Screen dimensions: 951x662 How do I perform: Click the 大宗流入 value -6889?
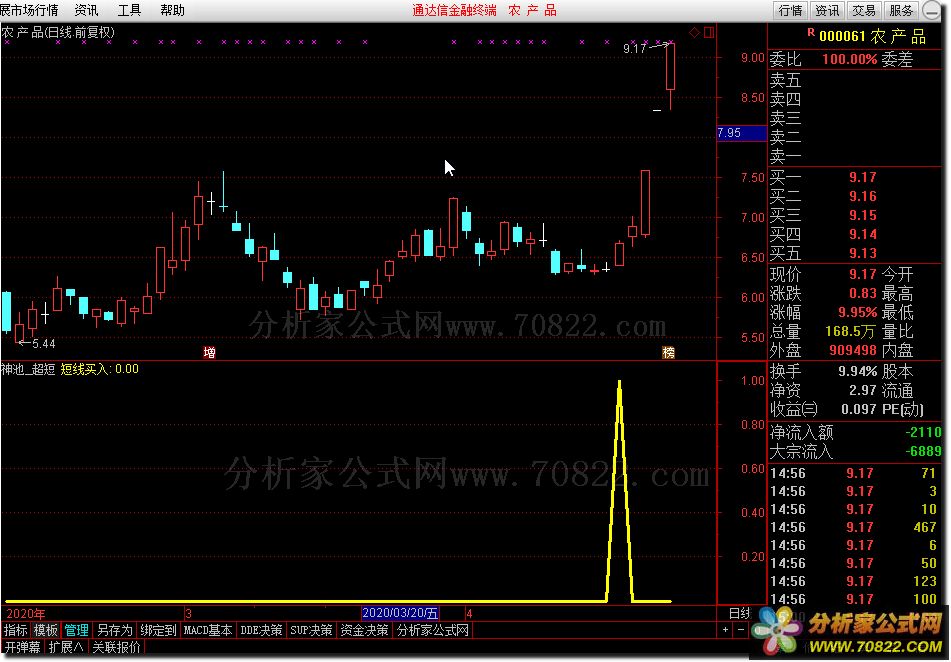[x=923, y=451]
